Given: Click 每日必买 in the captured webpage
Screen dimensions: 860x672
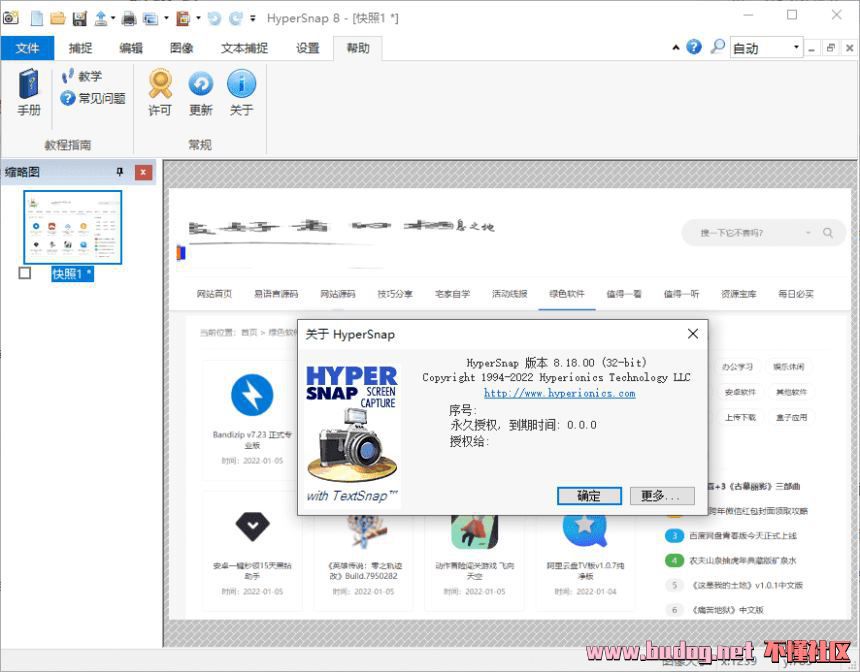Looking at the screenshot, I should point(796,294).
